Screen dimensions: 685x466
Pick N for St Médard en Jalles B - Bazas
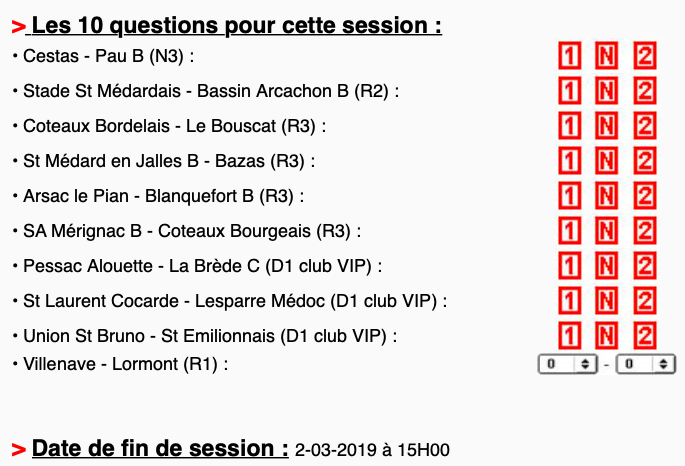(606, 161)
